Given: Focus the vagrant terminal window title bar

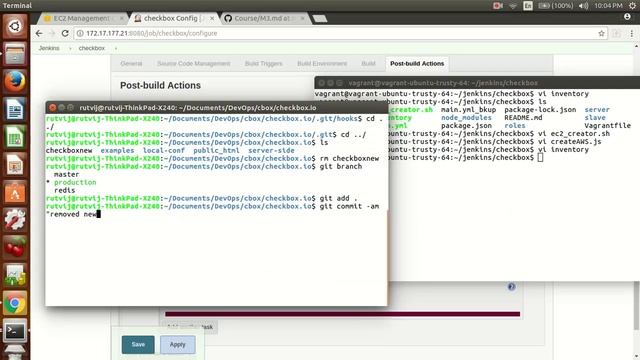Looking at the screenshot, I should pyautogui.click(x=477, y=82).
